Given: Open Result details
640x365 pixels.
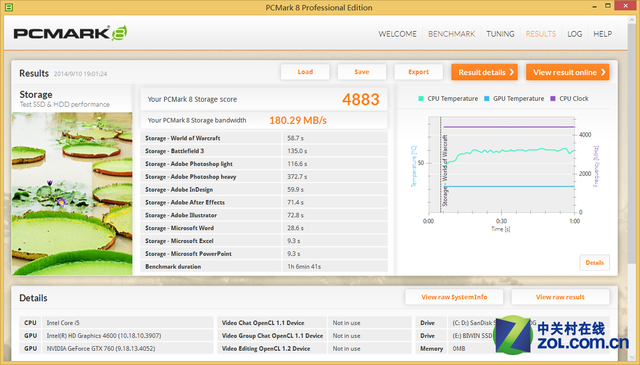Looking at the screenshot, I should [x=484, y=72].
